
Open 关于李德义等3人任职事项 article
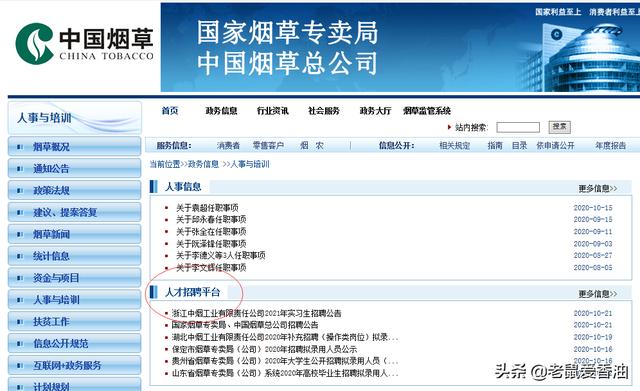pyautogui.click(x=220, y=255)
